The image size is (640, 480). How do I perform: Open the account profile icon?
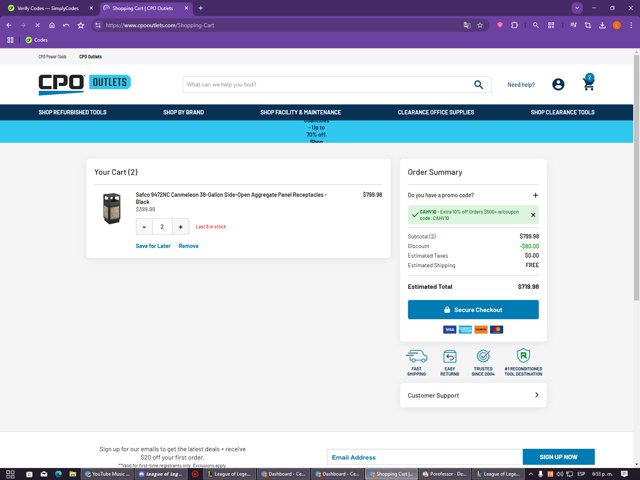point(558,84)
